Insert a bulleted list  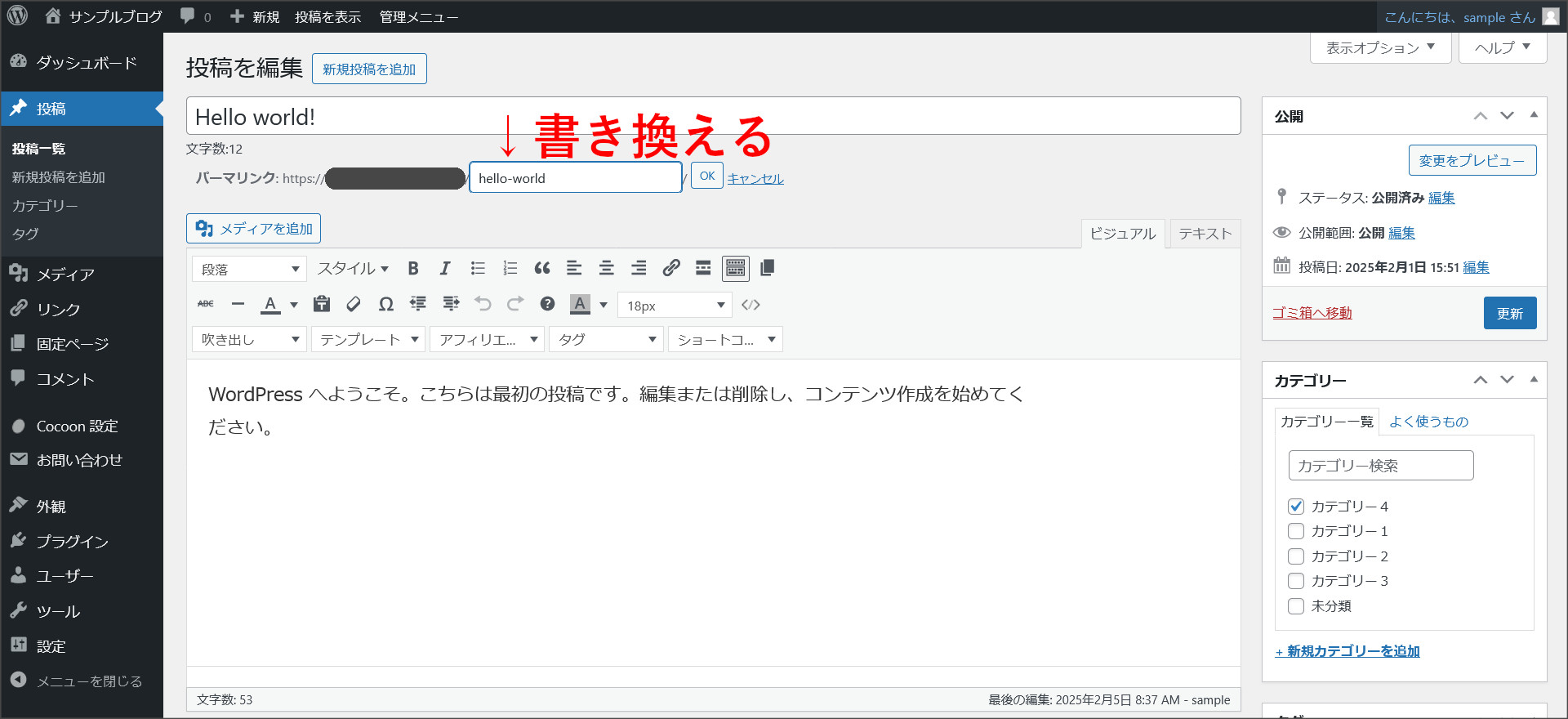pos(478,269)
